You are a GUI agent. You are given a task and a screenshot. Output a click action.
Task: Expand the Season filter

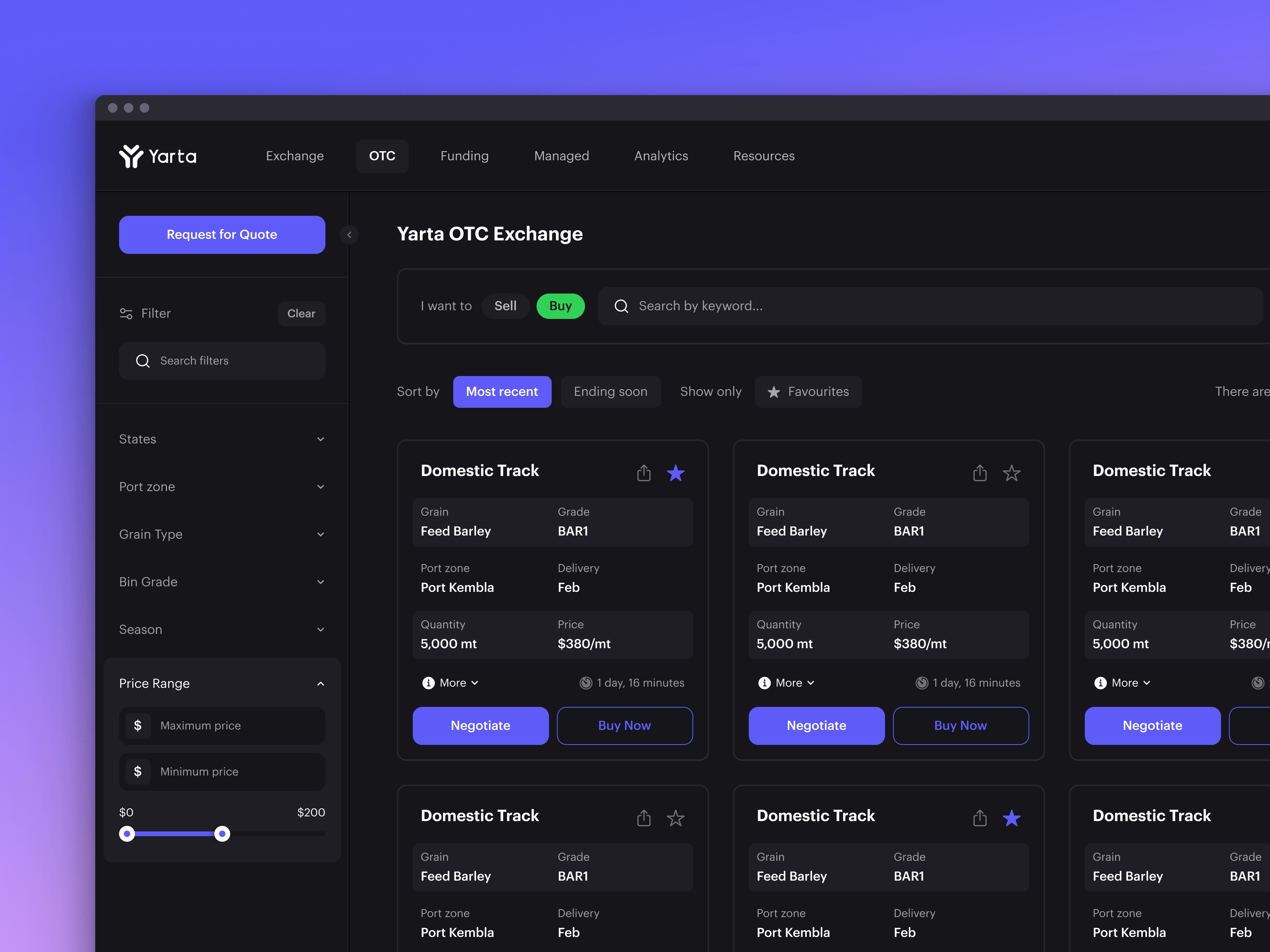(222, 630)
